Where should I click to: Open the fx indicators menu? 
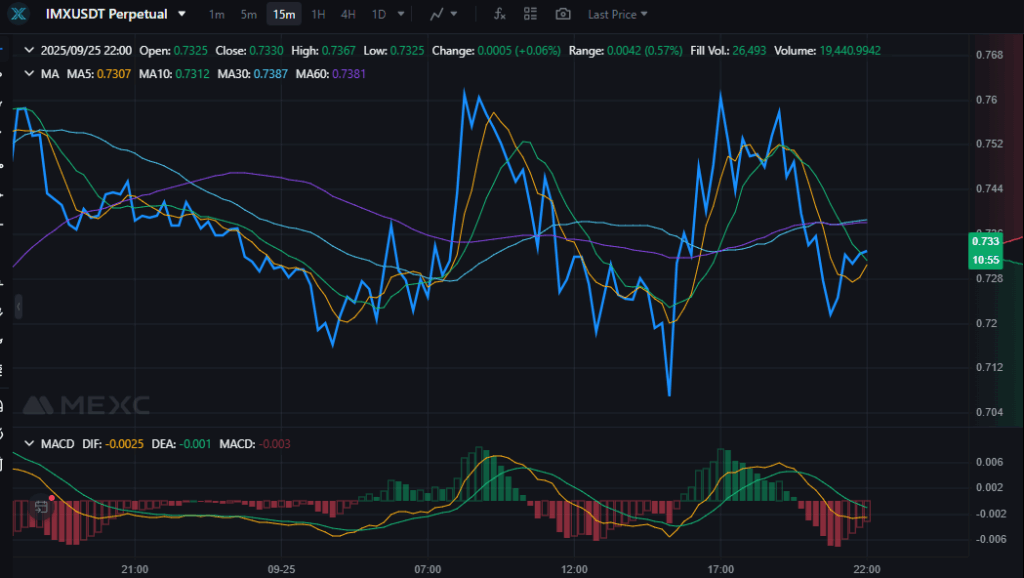click(500, 14)
